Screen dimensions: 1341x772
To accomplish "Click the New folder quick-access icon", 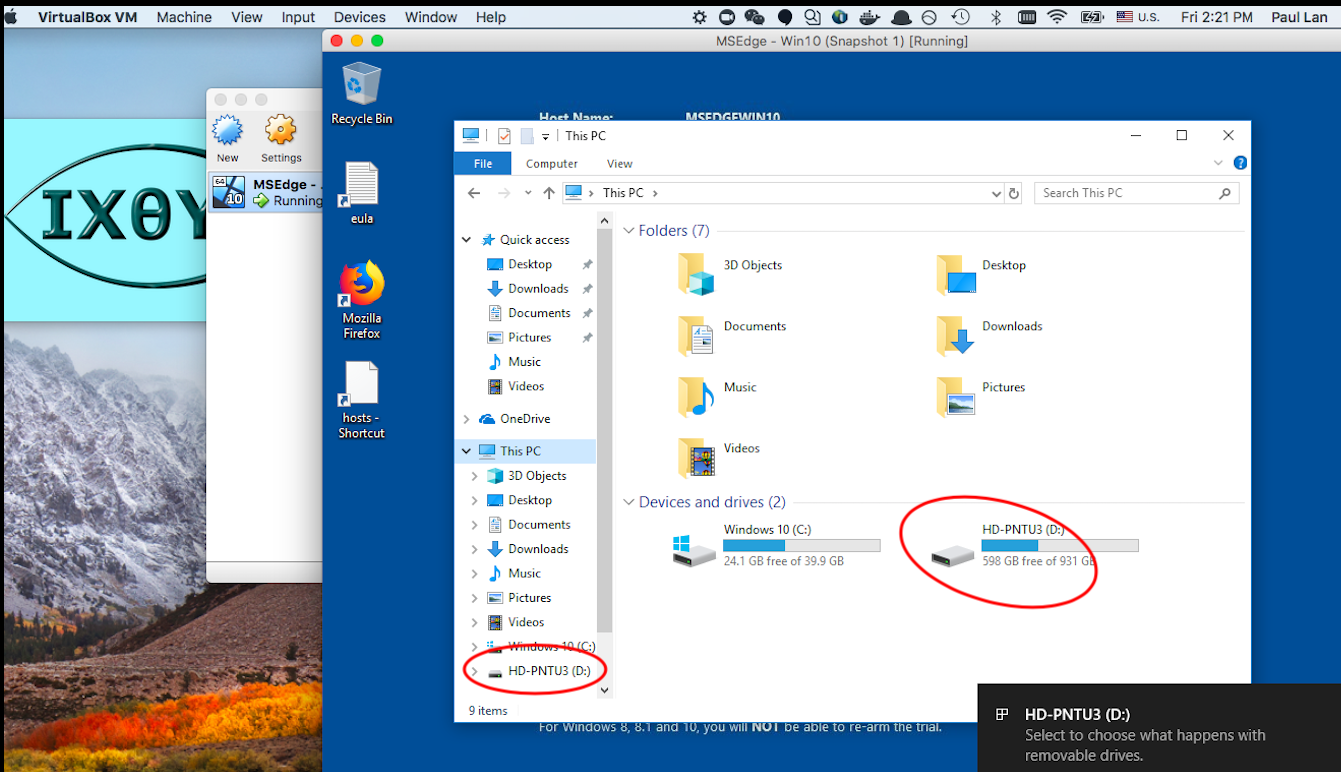I will pos(527,136).
